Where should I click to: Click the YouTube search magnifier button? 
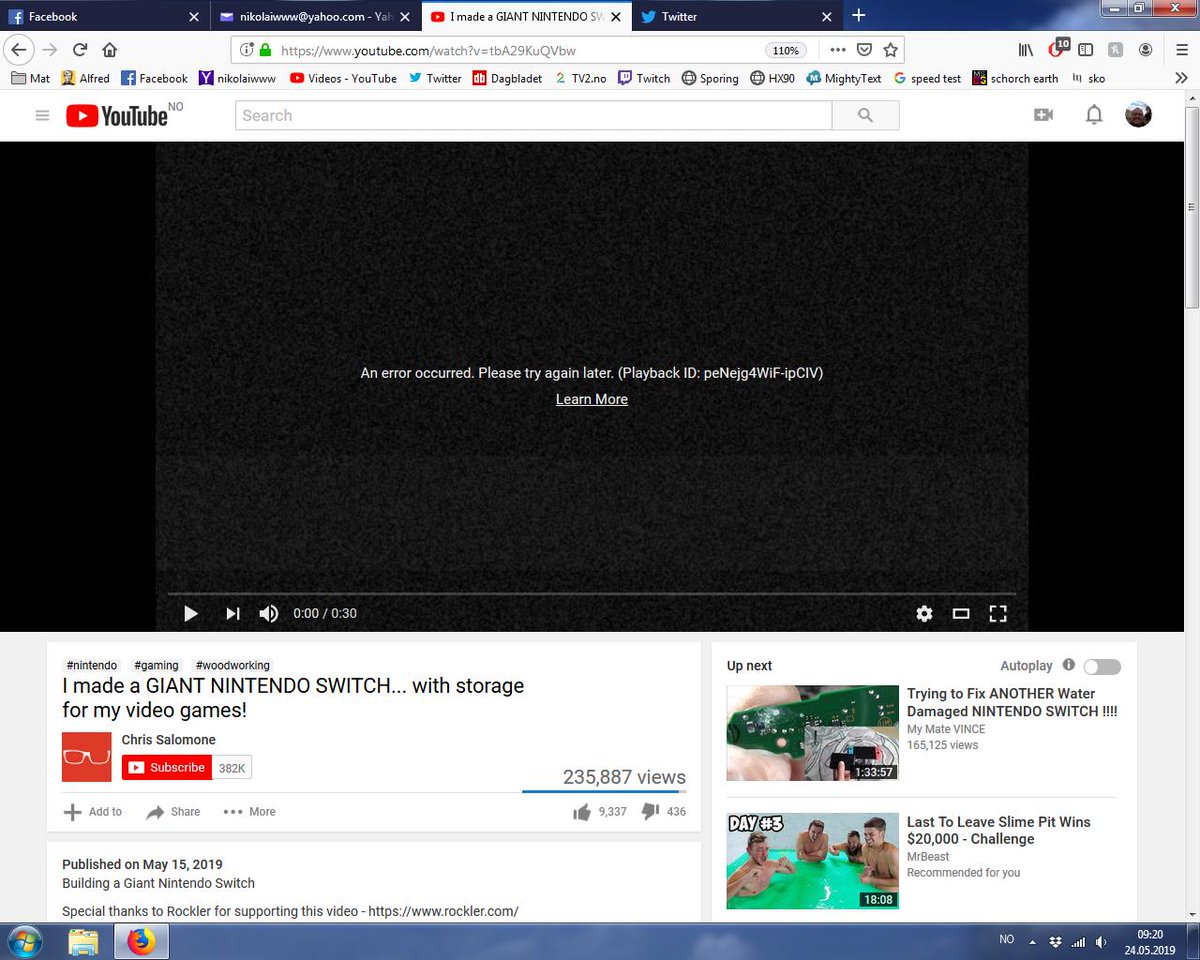coord(866,116)
